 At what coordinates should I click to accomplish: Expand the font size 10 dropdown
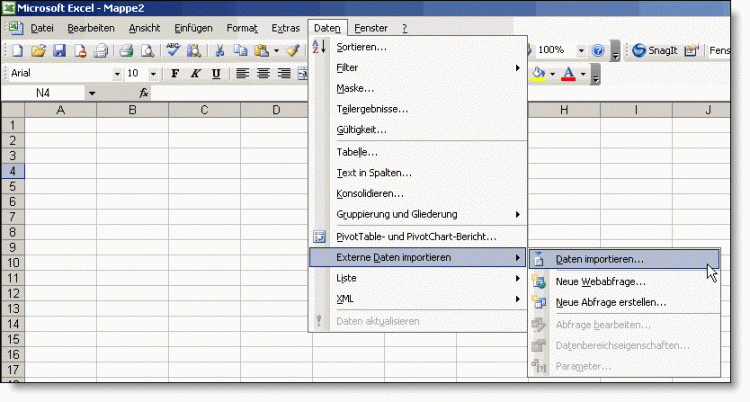(x=153, y=73)
